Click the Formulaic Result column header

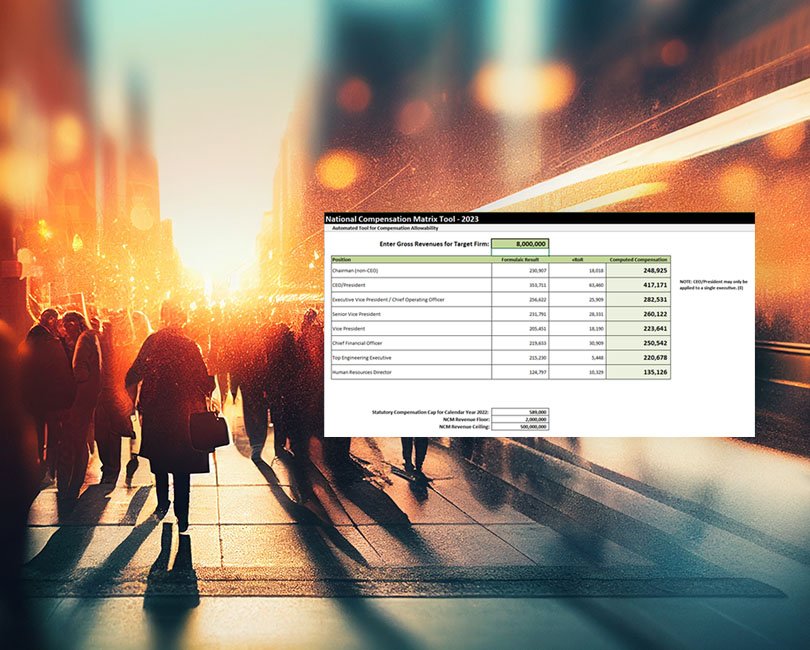[520, 259]
